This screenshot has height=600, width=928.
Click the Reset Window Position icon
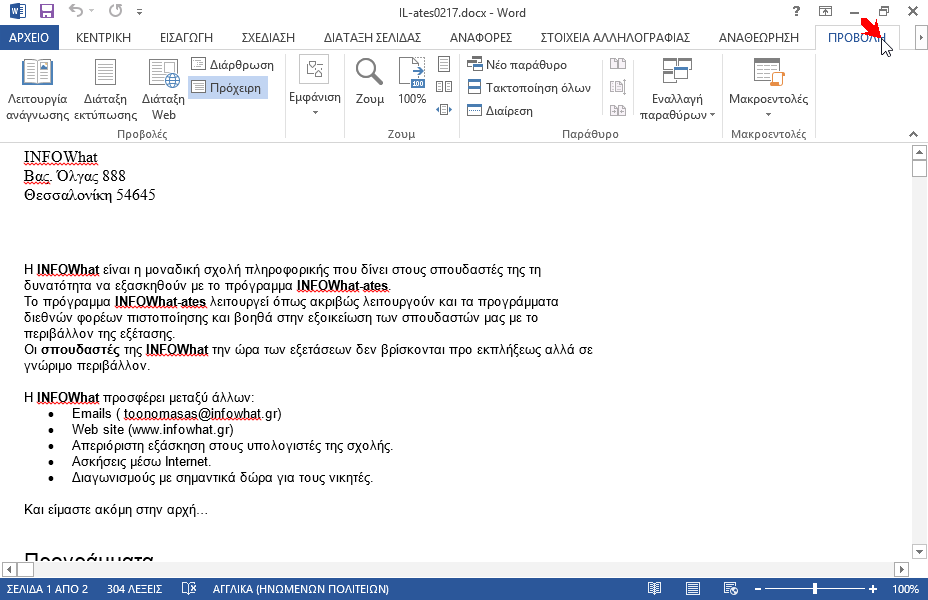[x=618, y=110]
